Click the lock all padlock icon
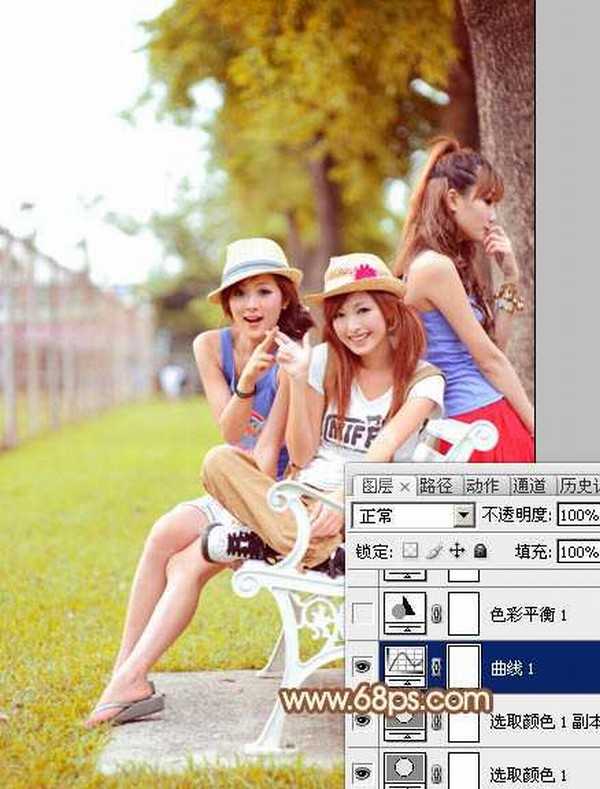 point(480,551)
